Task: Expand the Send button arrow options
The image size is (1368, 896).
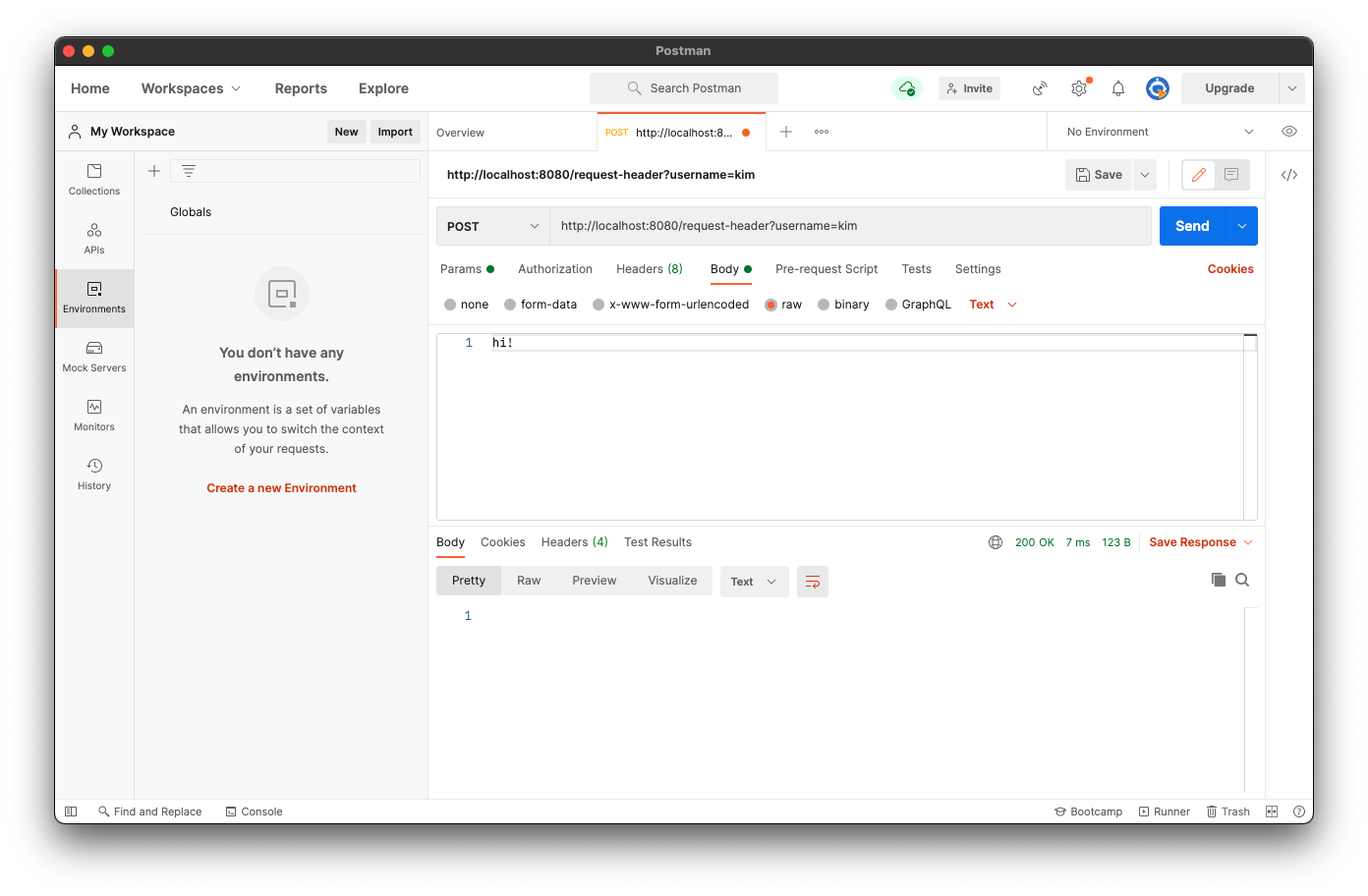Action: pyautogui.click(x=1242, y=226)
